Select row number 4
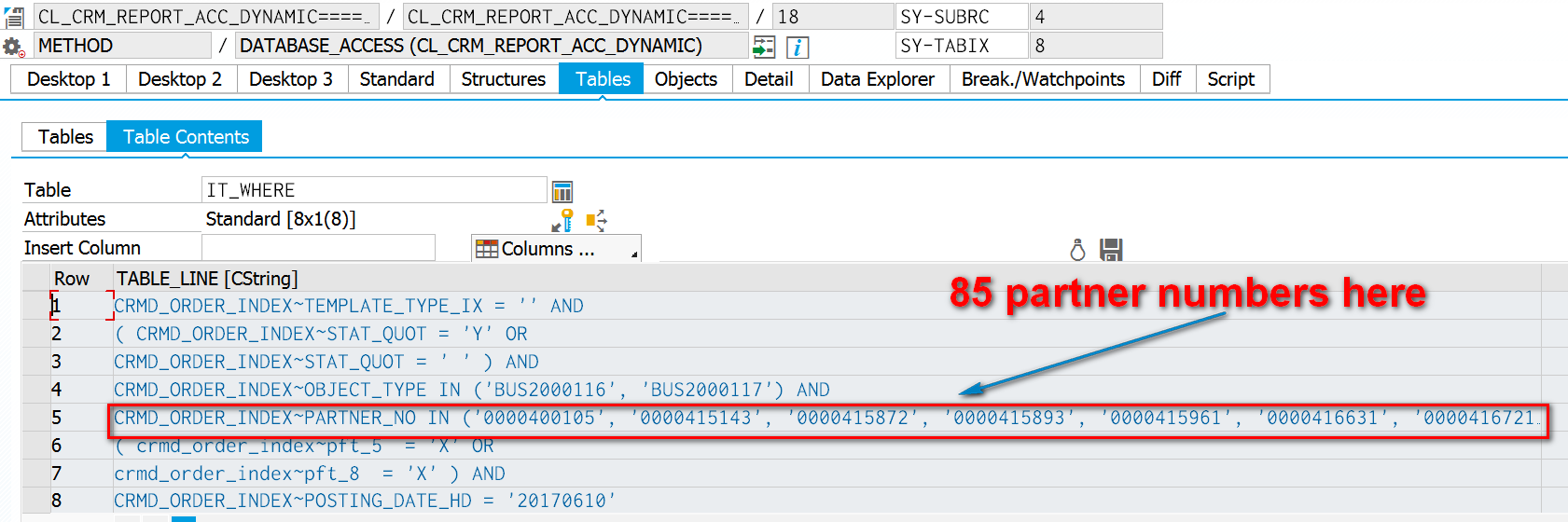1568x522 pixels. [81, 390]
